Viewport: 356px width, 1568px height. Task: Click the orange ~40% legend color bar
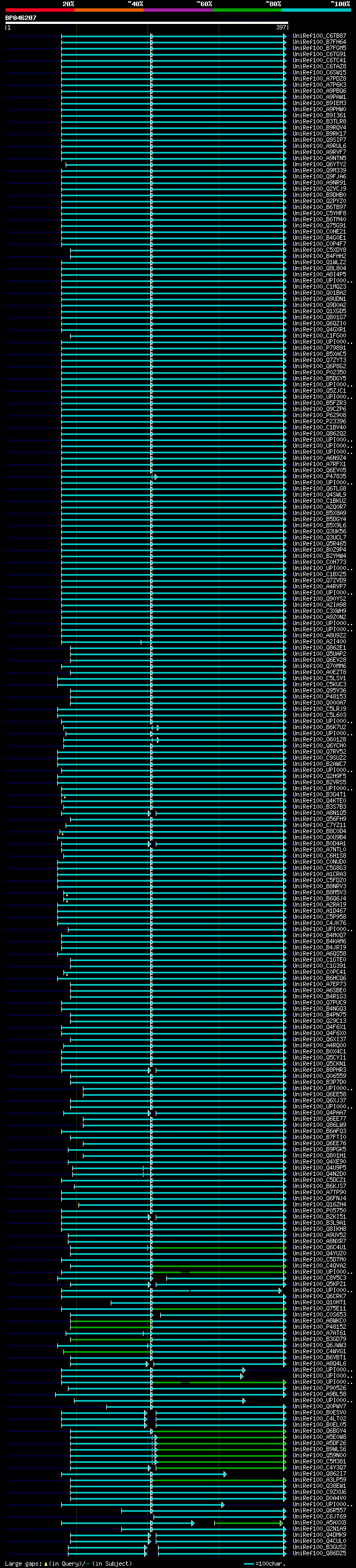coord(109,10)
